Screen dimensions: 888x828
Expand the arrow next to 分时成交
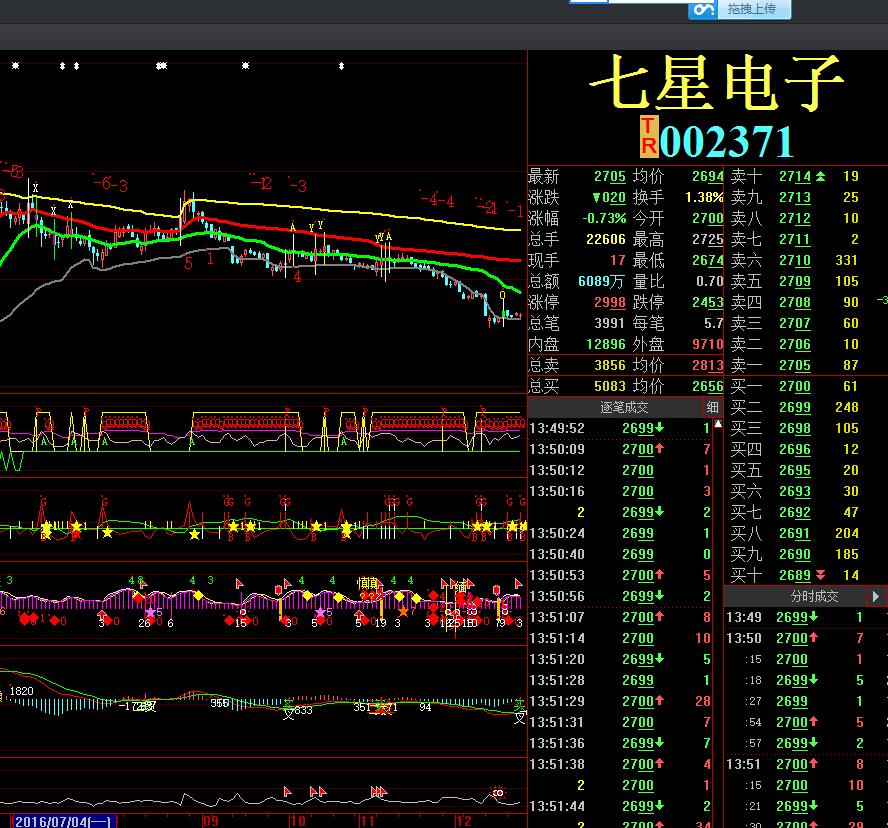876,596
